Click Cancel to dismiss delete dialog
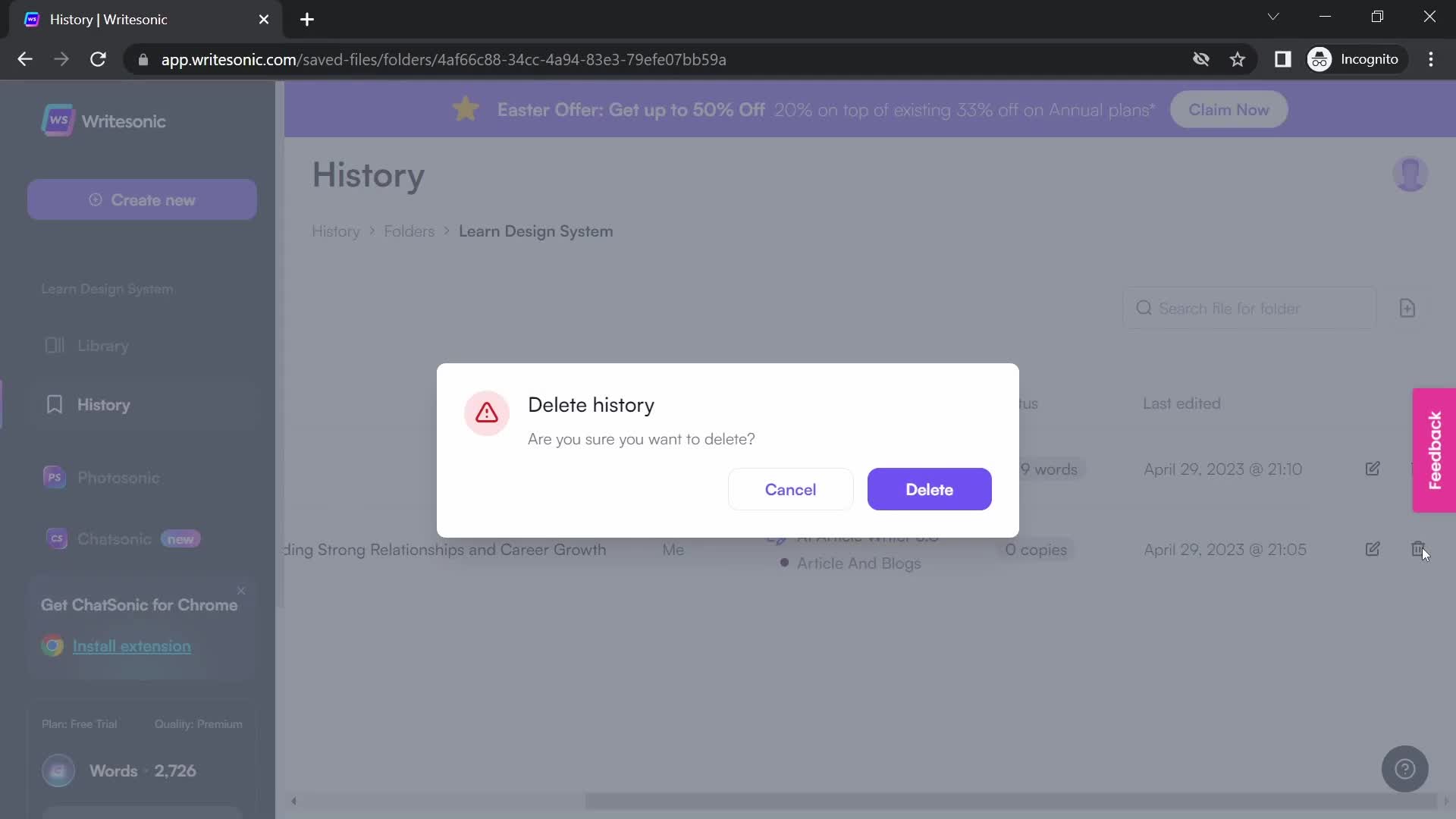The height and width of the screenshot is (819, 1456). pyautogui.click(x=790, y=489)
